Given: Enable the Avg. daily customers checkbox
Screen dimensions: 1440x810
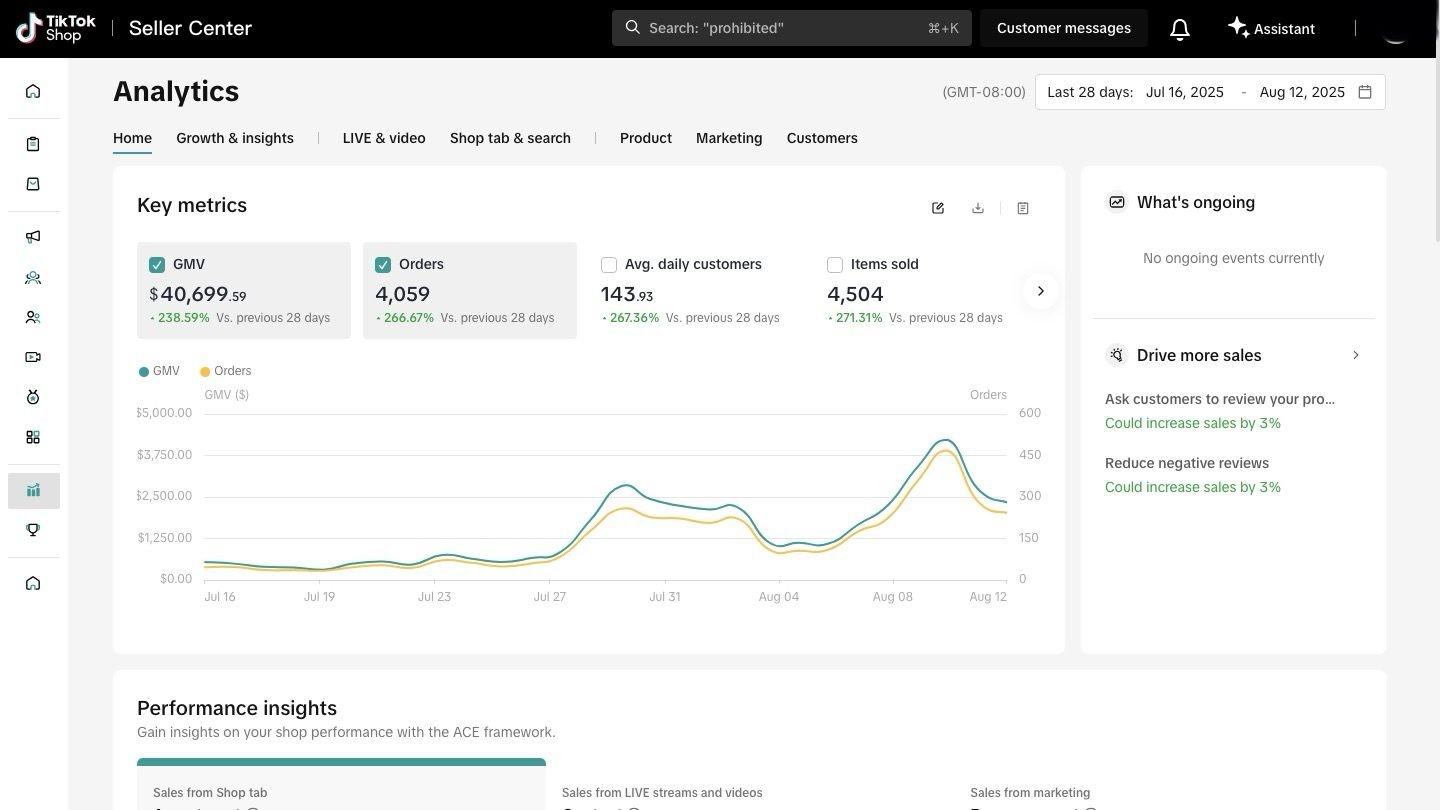Looking at the screenshot, I should point(609,265).
